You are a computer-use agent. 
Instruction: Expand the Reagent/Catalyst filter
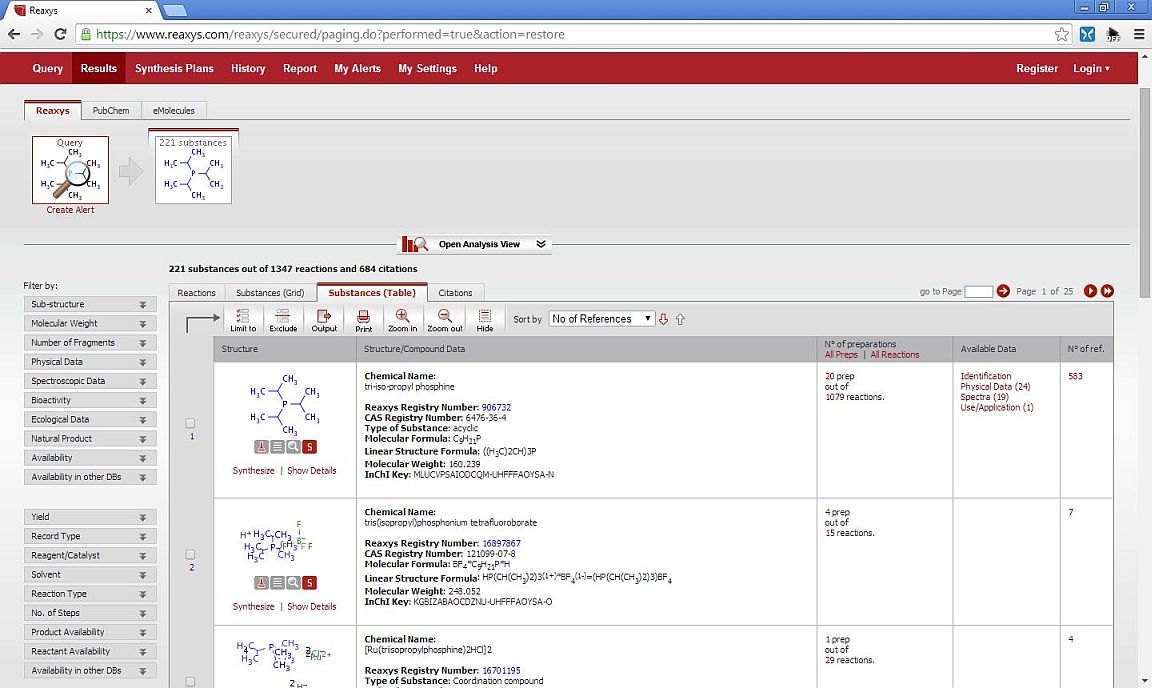(90, 555)
